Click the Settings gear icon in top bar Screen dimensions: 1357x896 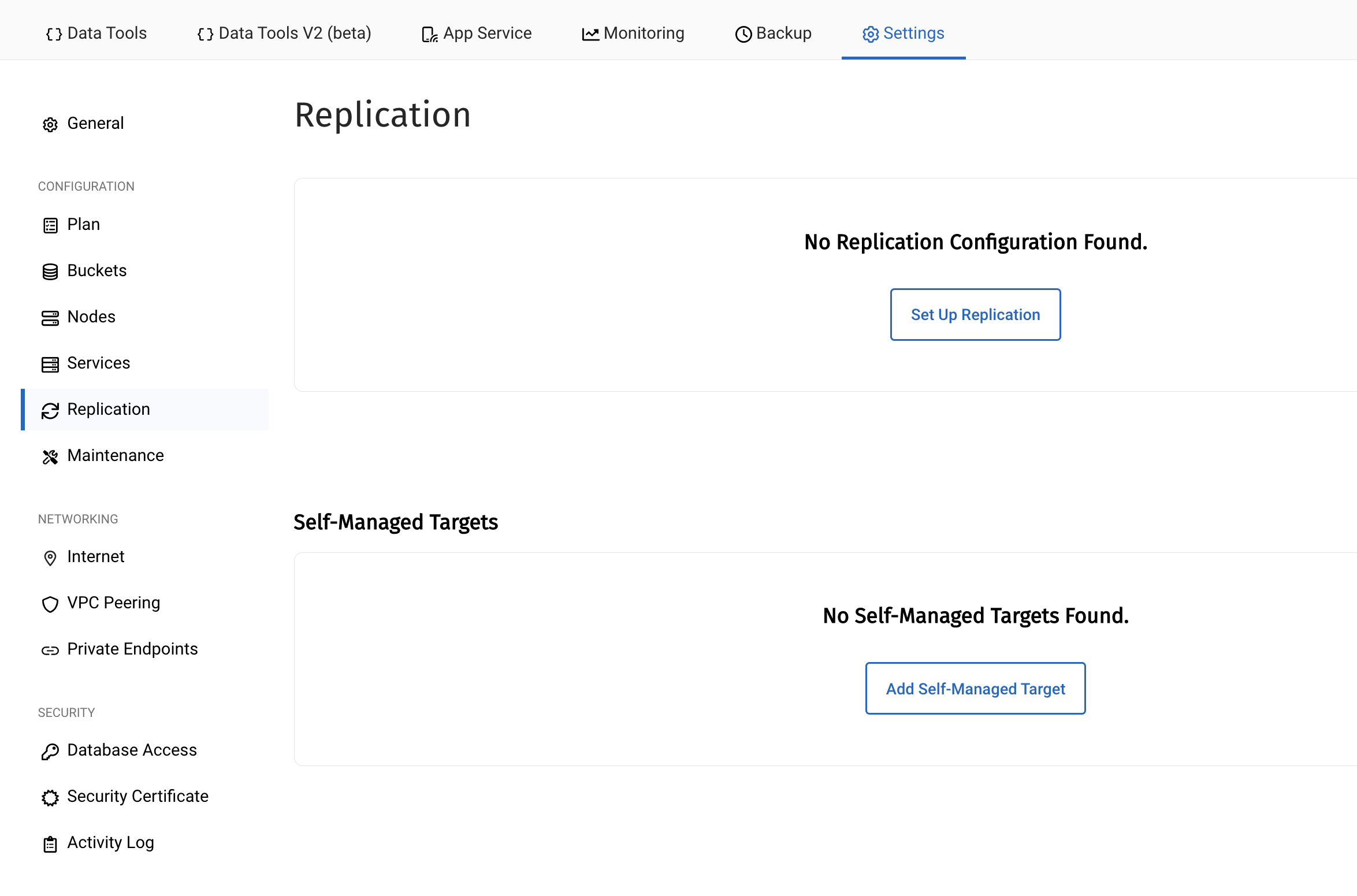871,34
